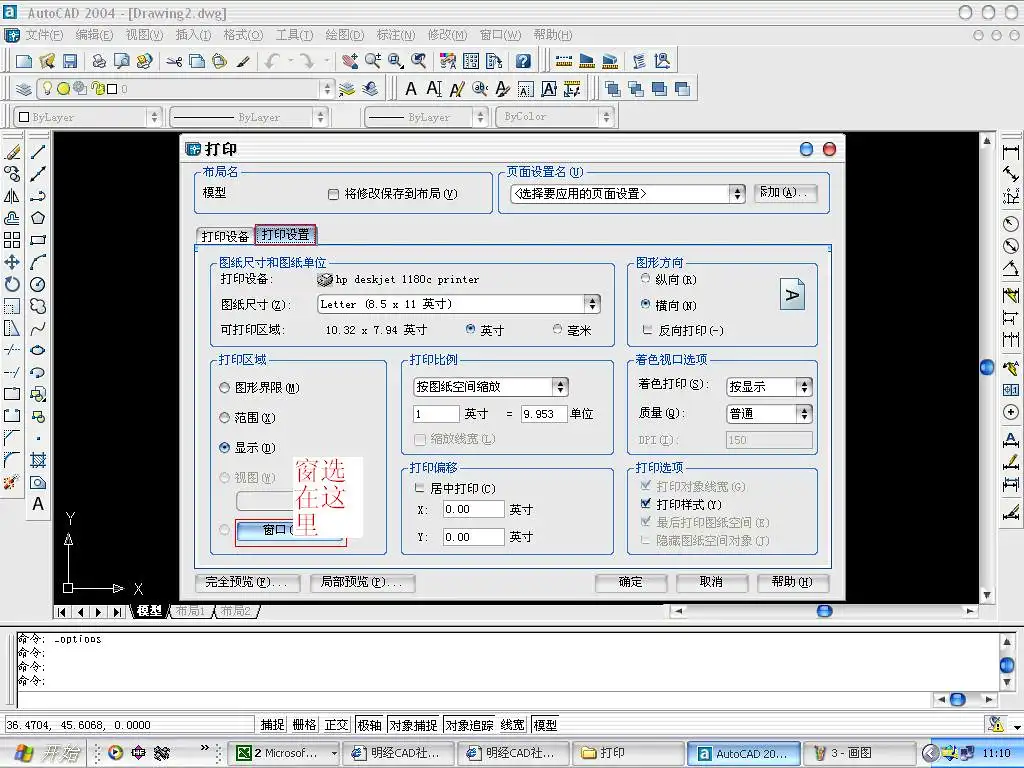1024x768 pixels.
Task: Open the 文件 menu
Action: click(44, 35)
